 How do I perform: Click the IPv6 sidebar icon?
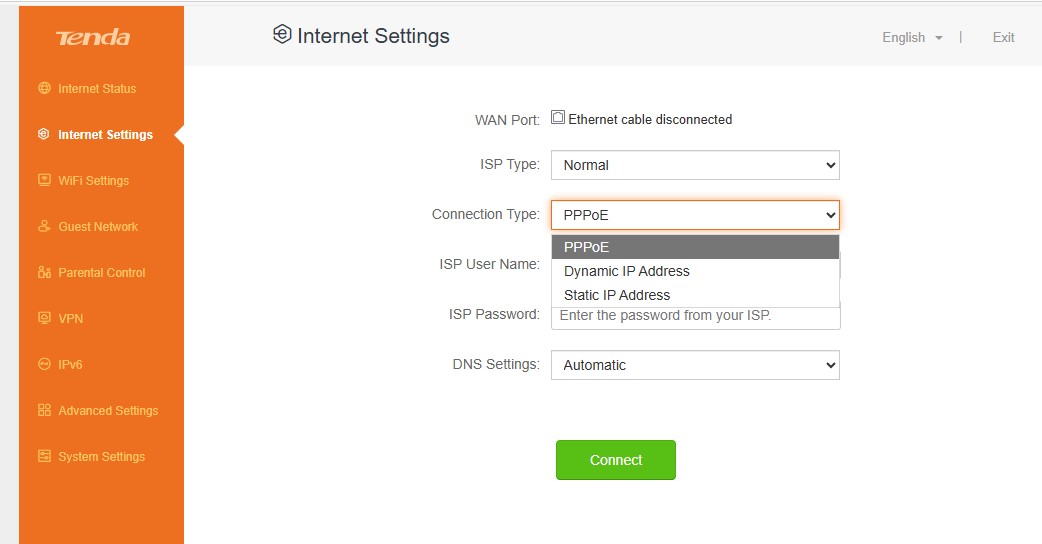[44, 364]
